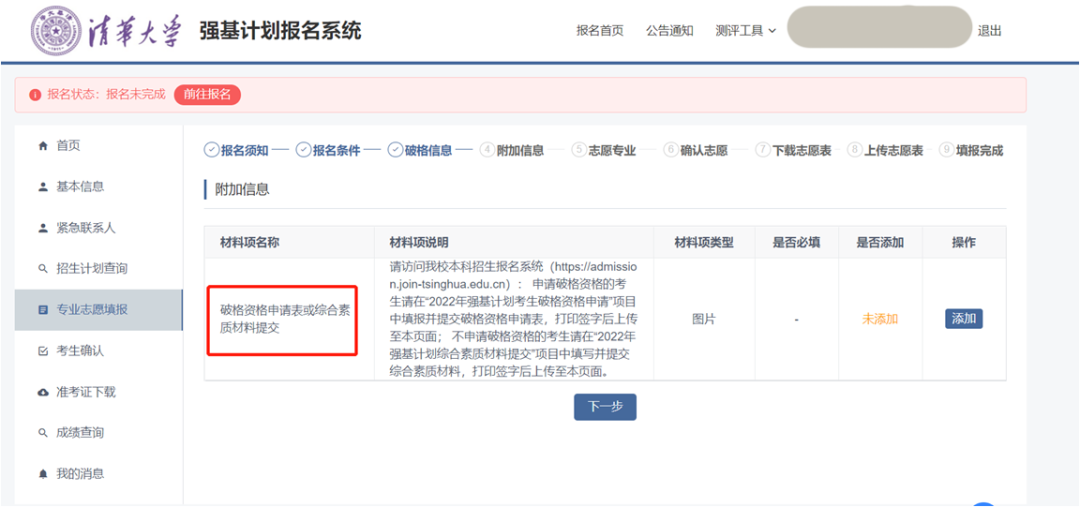Click the search icon beside 招生计划查询
1080x507 pixels.
pos(42,269)
